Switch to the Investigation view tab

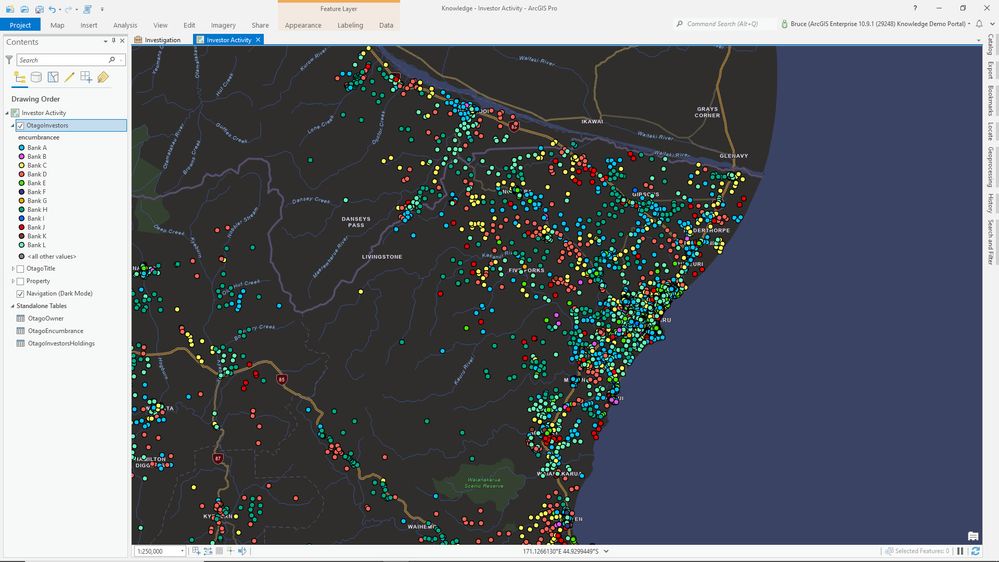click(x=162, y=40)
